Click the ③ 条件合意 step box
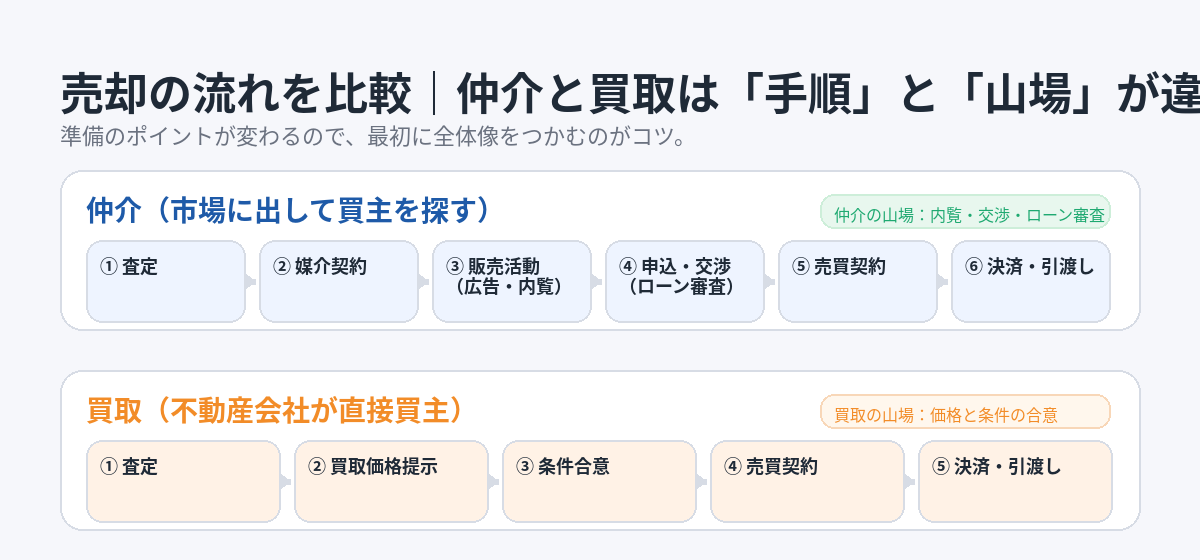 pos(600,481)
